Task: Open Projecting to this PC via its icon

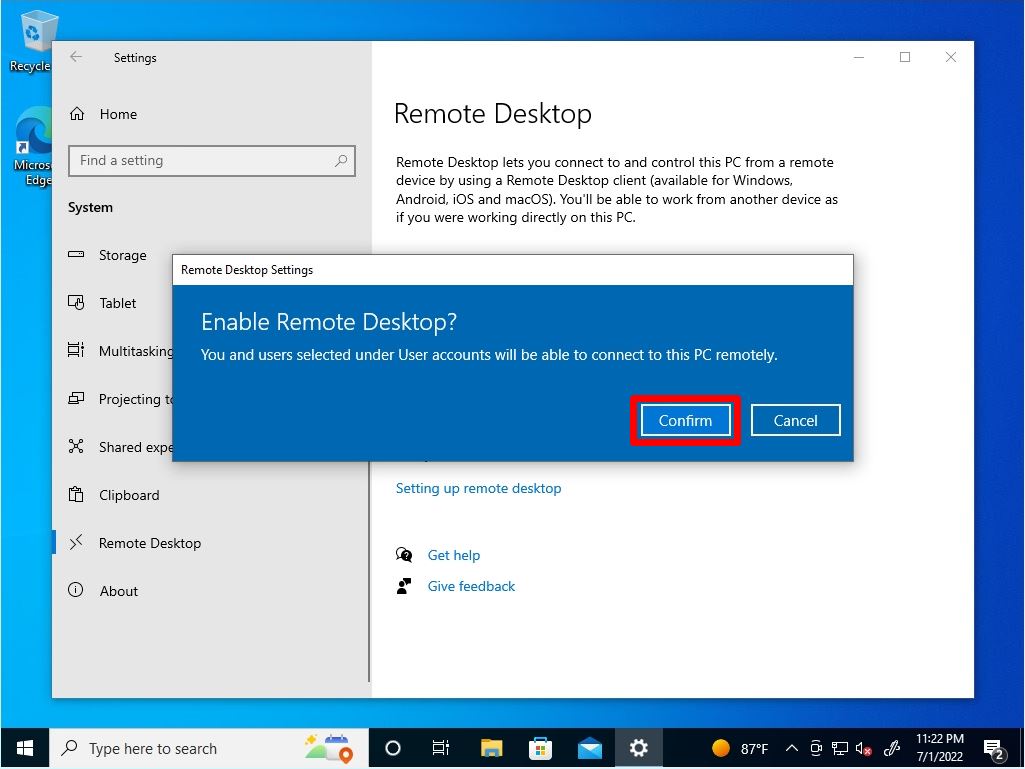Action: coord(78,399)
